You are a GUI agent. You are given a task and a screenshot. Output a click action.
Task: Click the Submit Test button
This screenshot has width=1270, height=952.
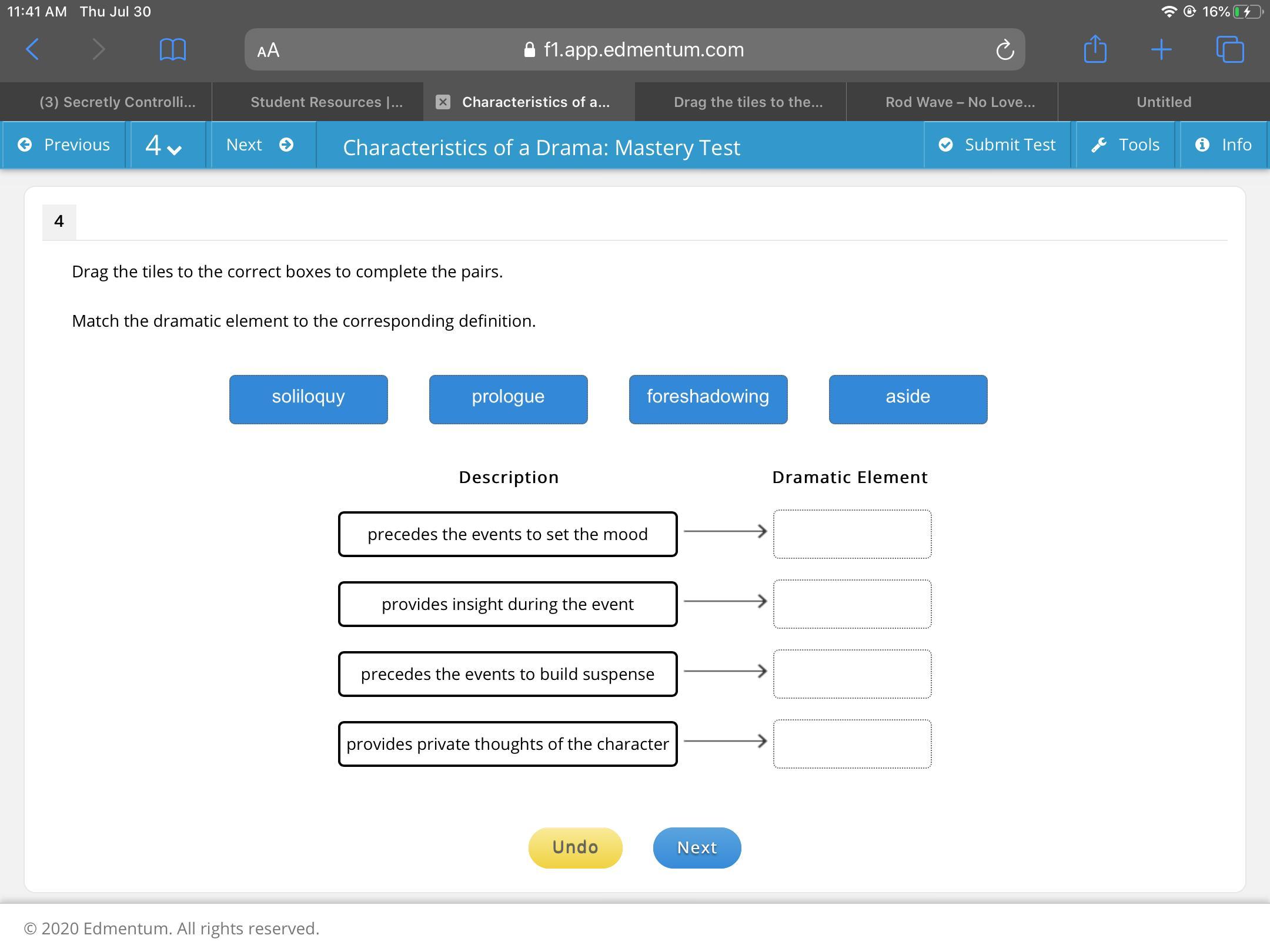pos(997,145)
